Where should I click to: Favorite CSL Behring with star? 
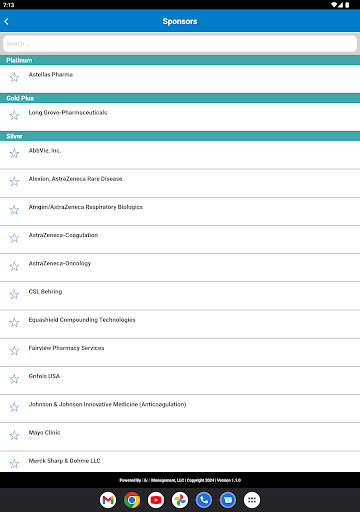[x=14, y=294]
